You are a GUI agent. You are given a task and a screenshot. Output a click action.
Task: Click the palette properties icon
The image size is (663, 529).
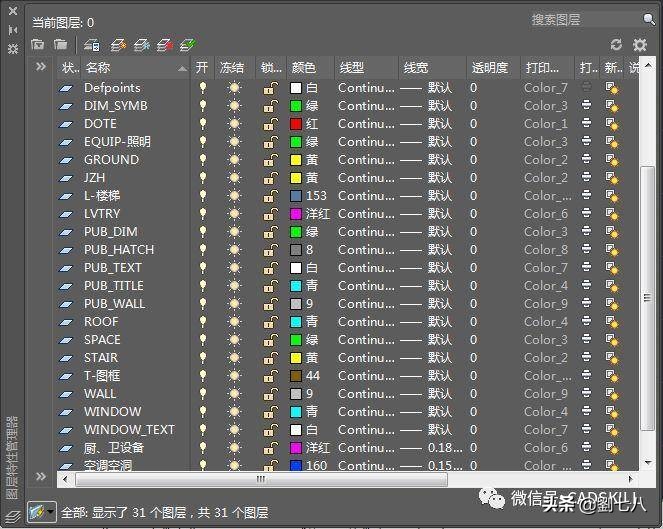13,49
